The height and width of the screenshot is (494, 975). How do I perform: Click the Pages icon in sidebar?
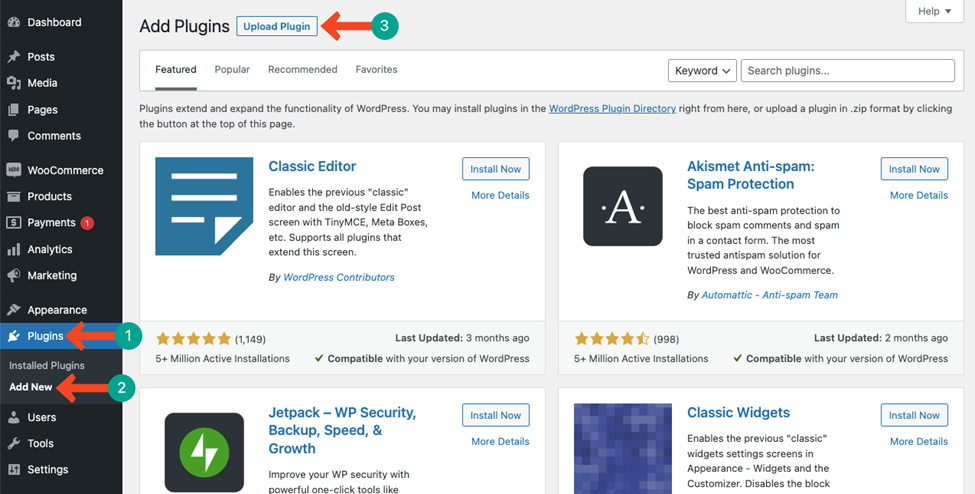[14, 110]
